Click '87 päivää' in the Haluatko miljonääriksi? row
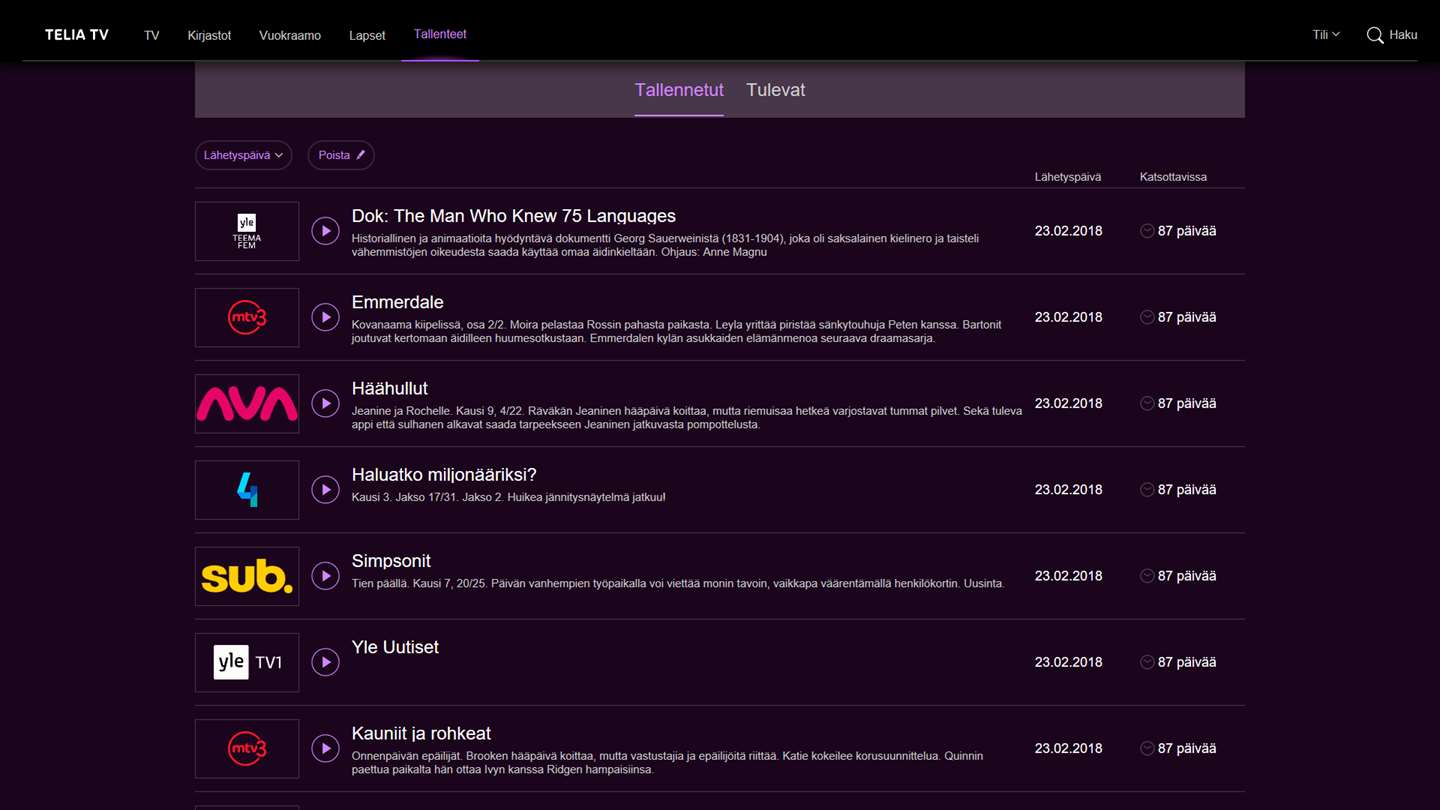 coord(1187,490)
